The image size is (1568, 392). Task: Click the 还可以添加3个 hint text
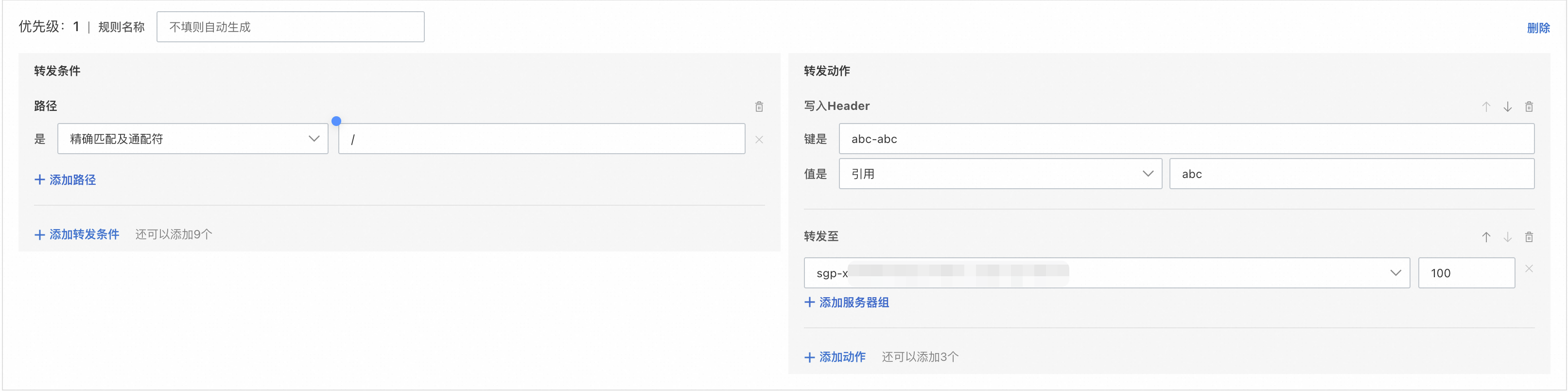tap(920, 357)
